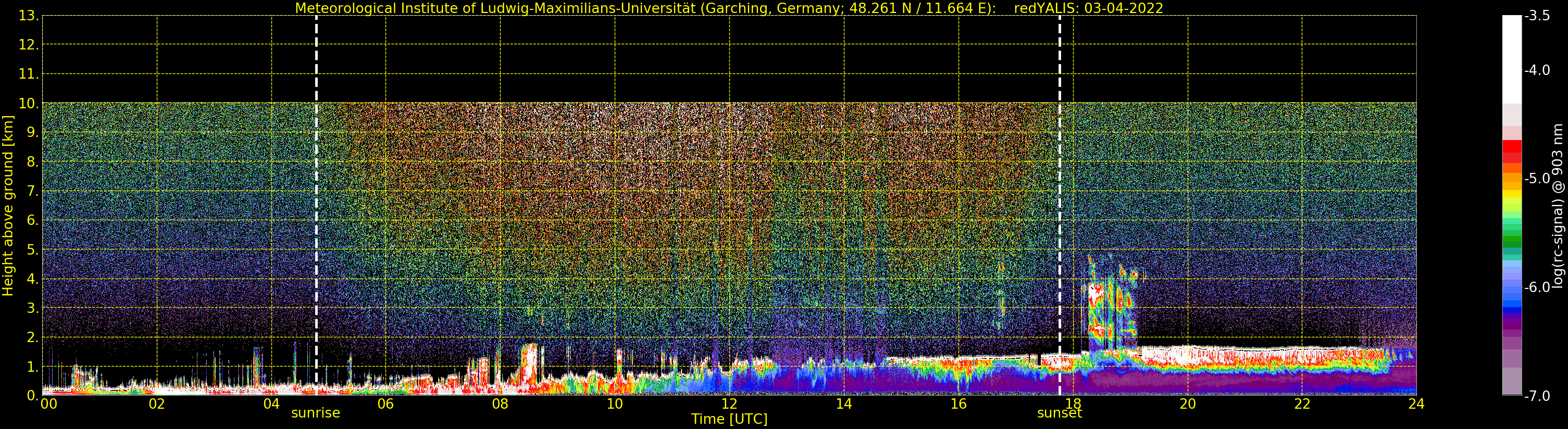This screenshot has width=1568, height=429.
Task: Click the 'Height above ground [km]' axis label
Action: [x=8, y=206]
